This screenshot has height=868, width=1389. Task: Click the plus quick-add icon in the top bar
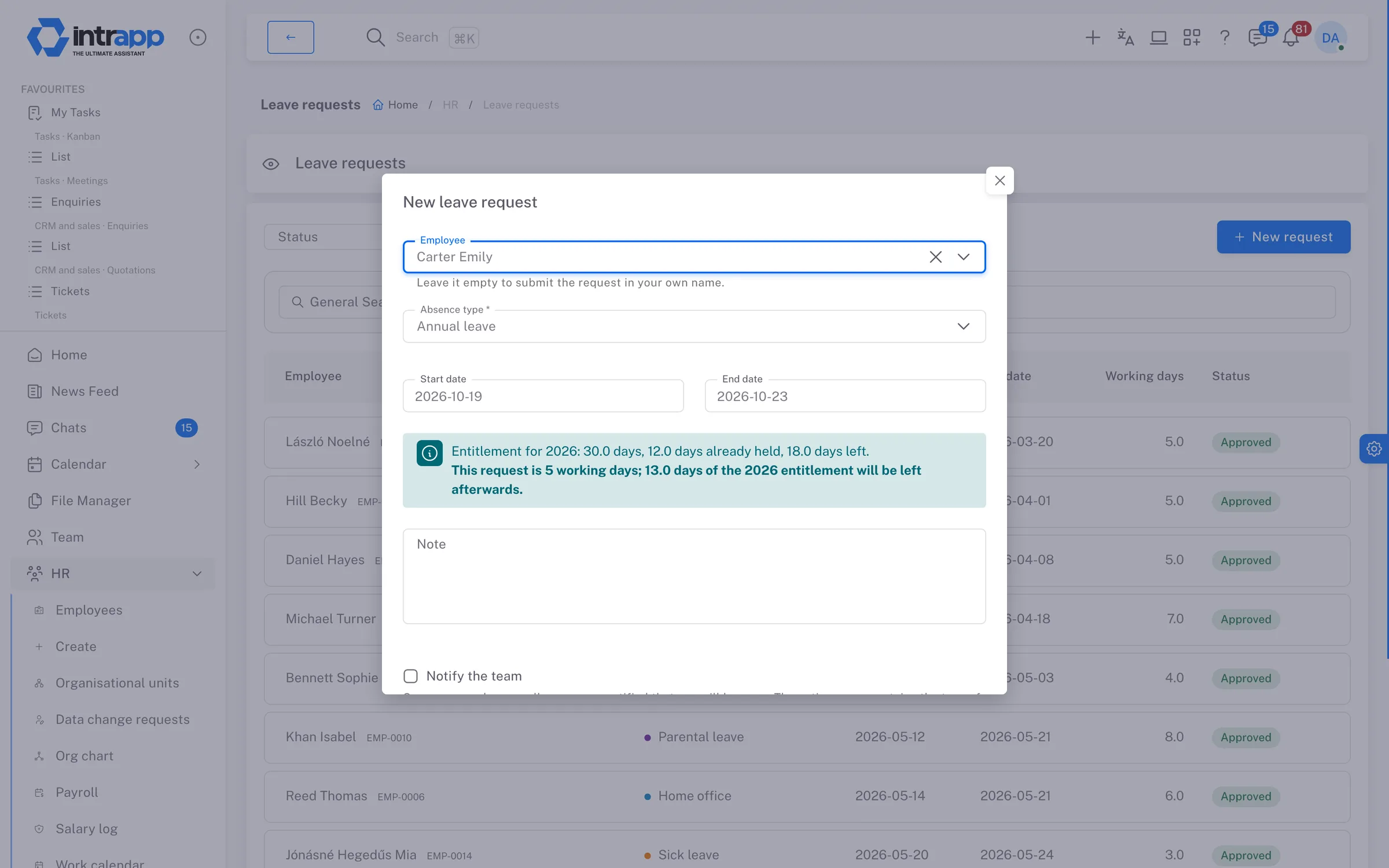pyautogui.click(x=1093, y=38)
